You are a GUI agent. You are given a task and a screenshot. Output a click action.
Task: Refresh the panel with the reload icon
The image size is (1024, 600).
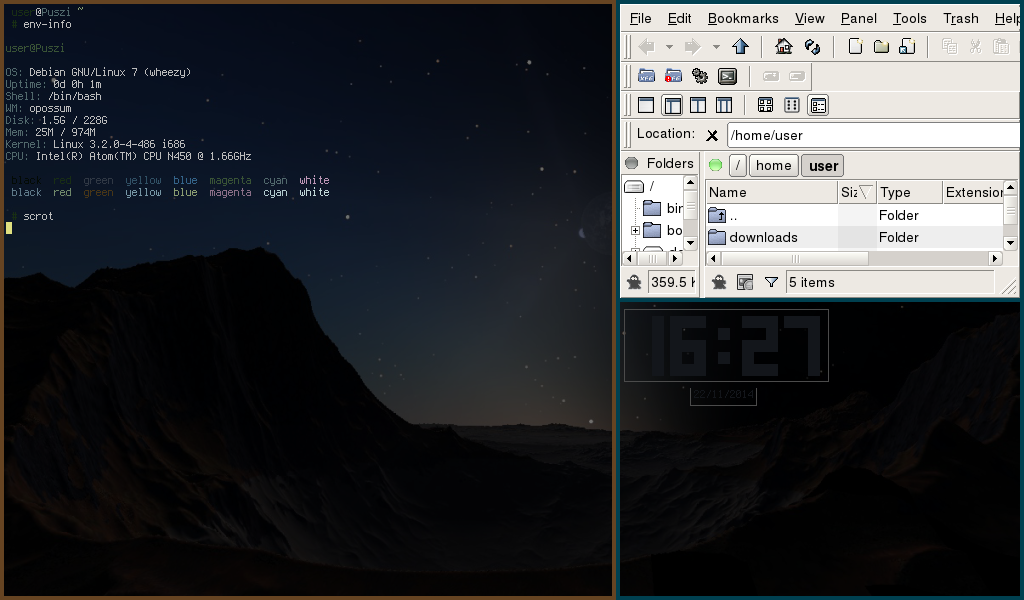click(x=812, y=47)
